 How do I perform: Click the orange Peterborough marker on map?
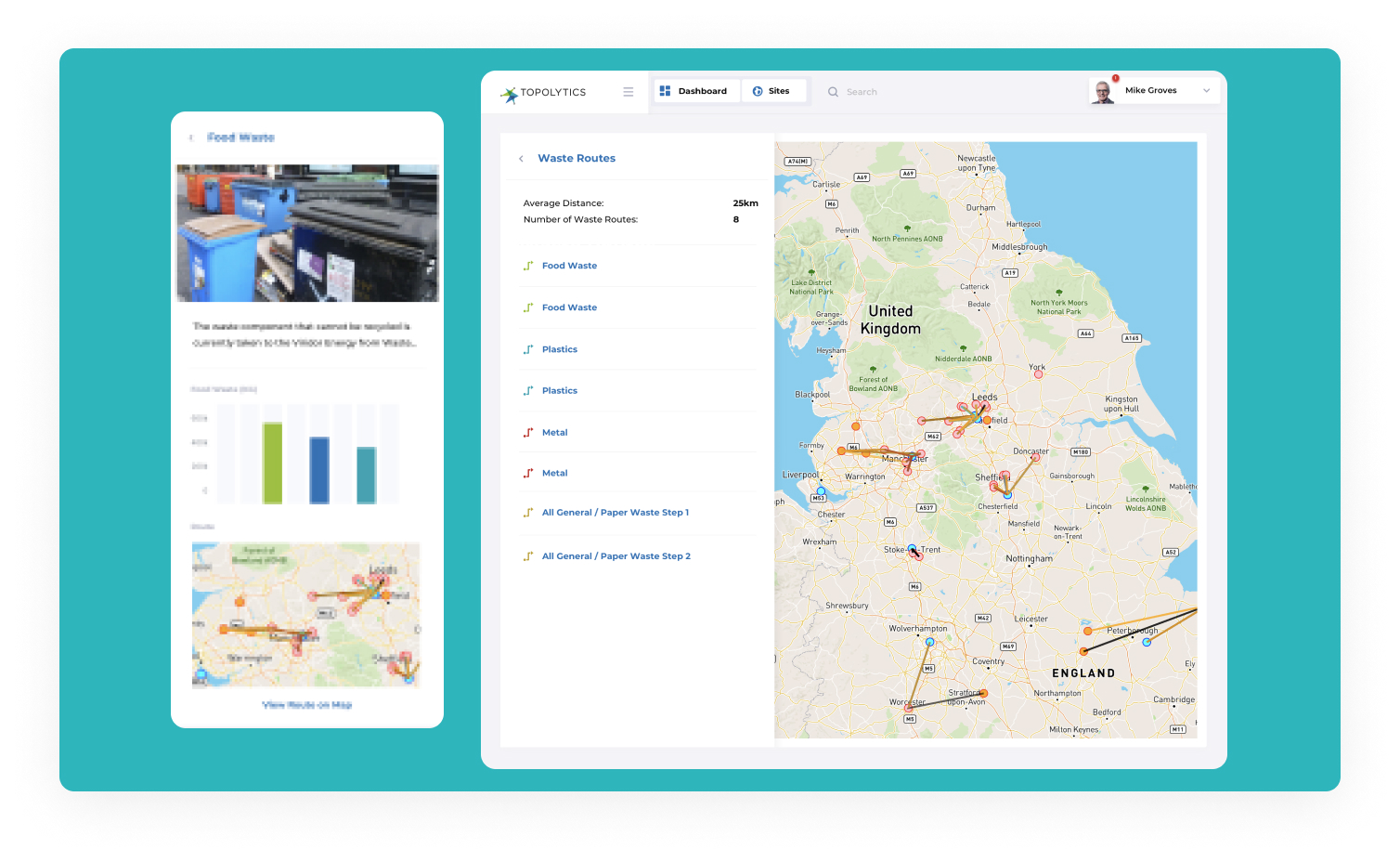(x=1087, y=632)
